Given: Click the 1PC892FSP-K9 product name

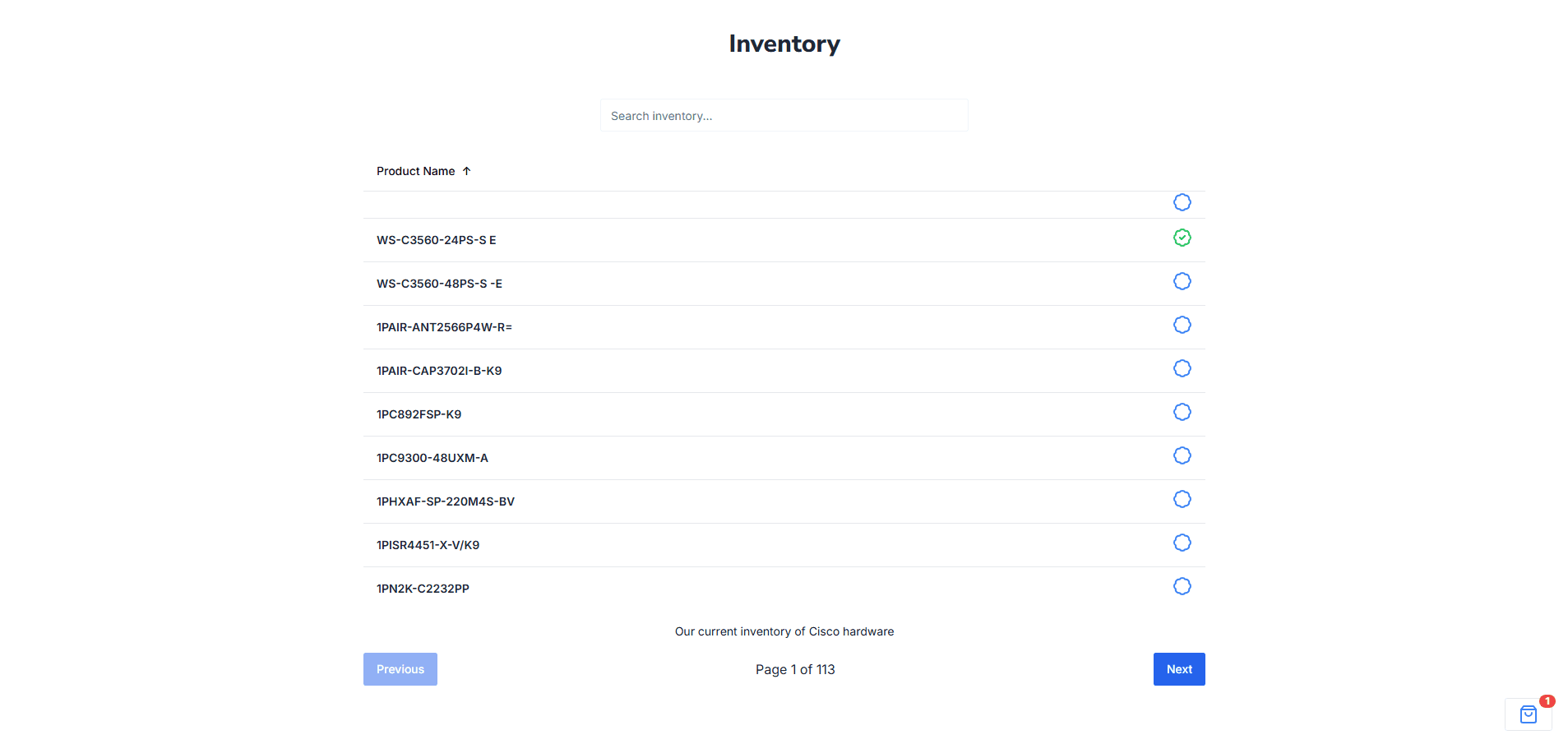Looking at the screenshot, I should [419, 414].
